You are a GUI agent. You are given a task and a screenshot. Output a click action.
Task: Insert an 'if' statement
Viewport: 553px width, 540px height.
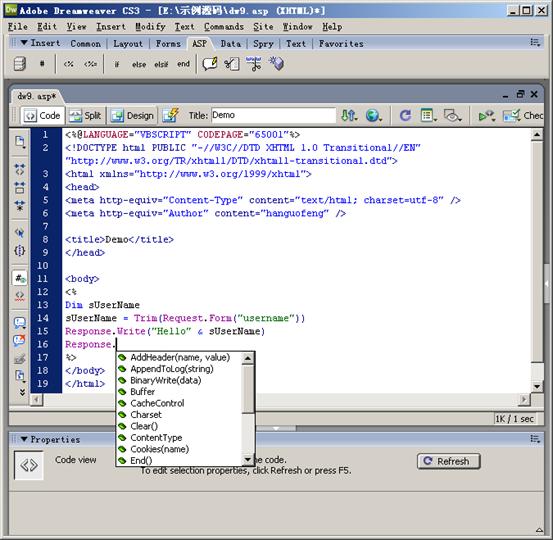pos(117,65)
